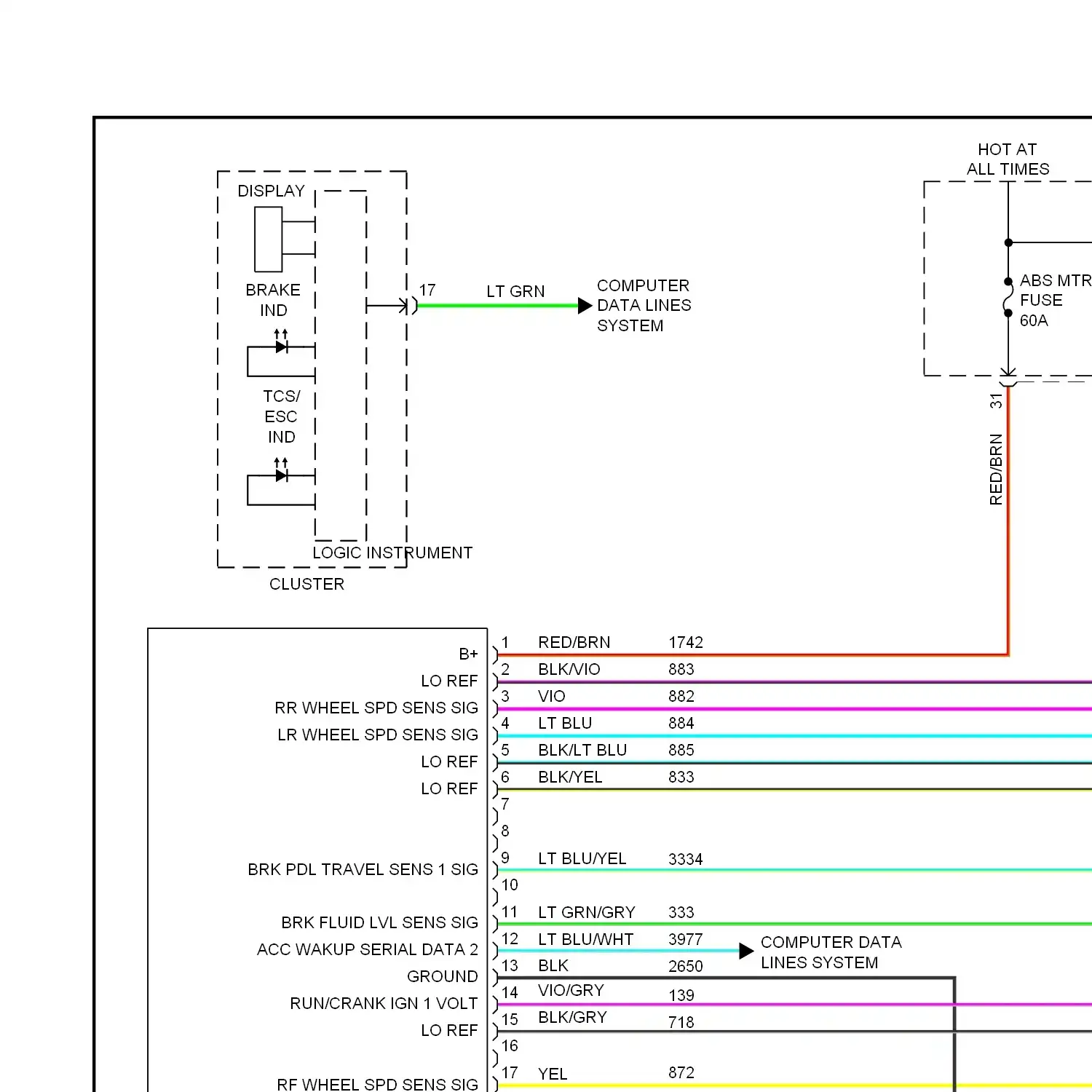The height and width of the screenshot is (1092, 1092).
Task: Click circuit number 1742 on pin 1
Action: click(686, 643)
